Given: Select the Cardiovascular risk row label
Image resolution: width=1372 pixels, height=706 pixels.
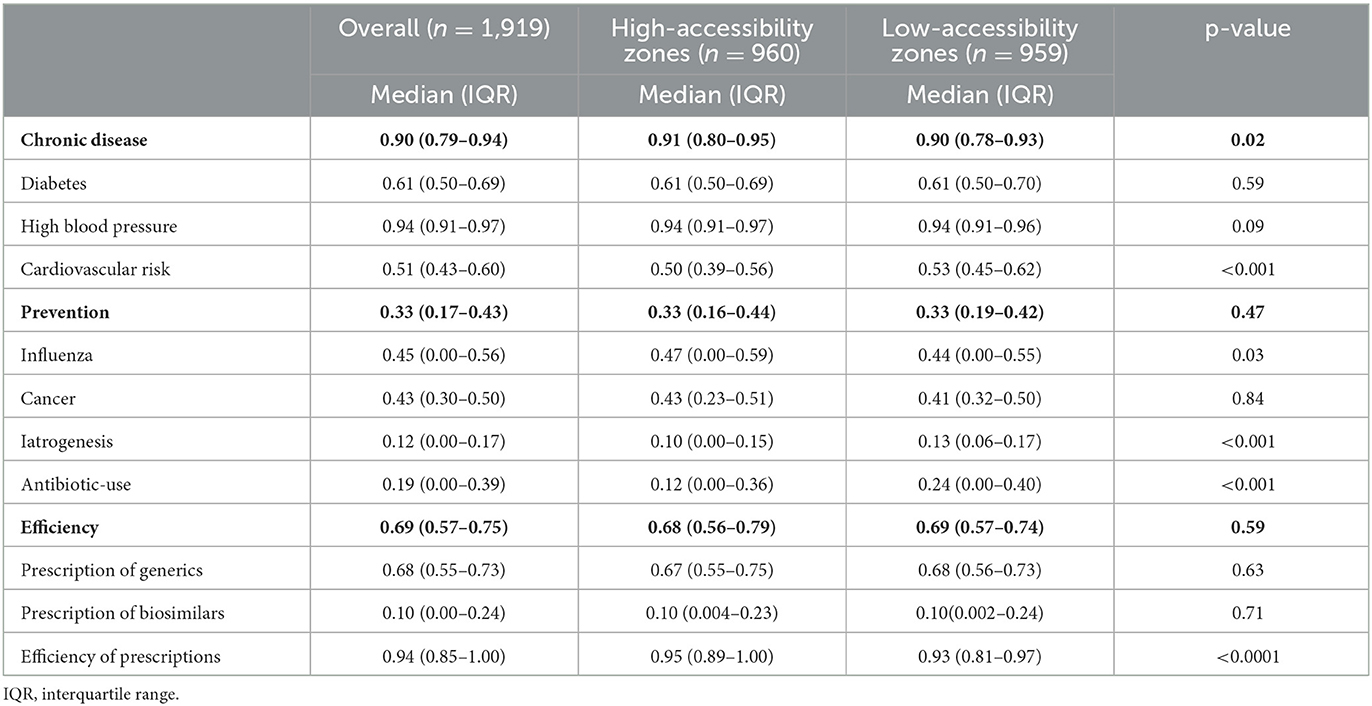Looking at the screenshot, I should click(96, 269).
